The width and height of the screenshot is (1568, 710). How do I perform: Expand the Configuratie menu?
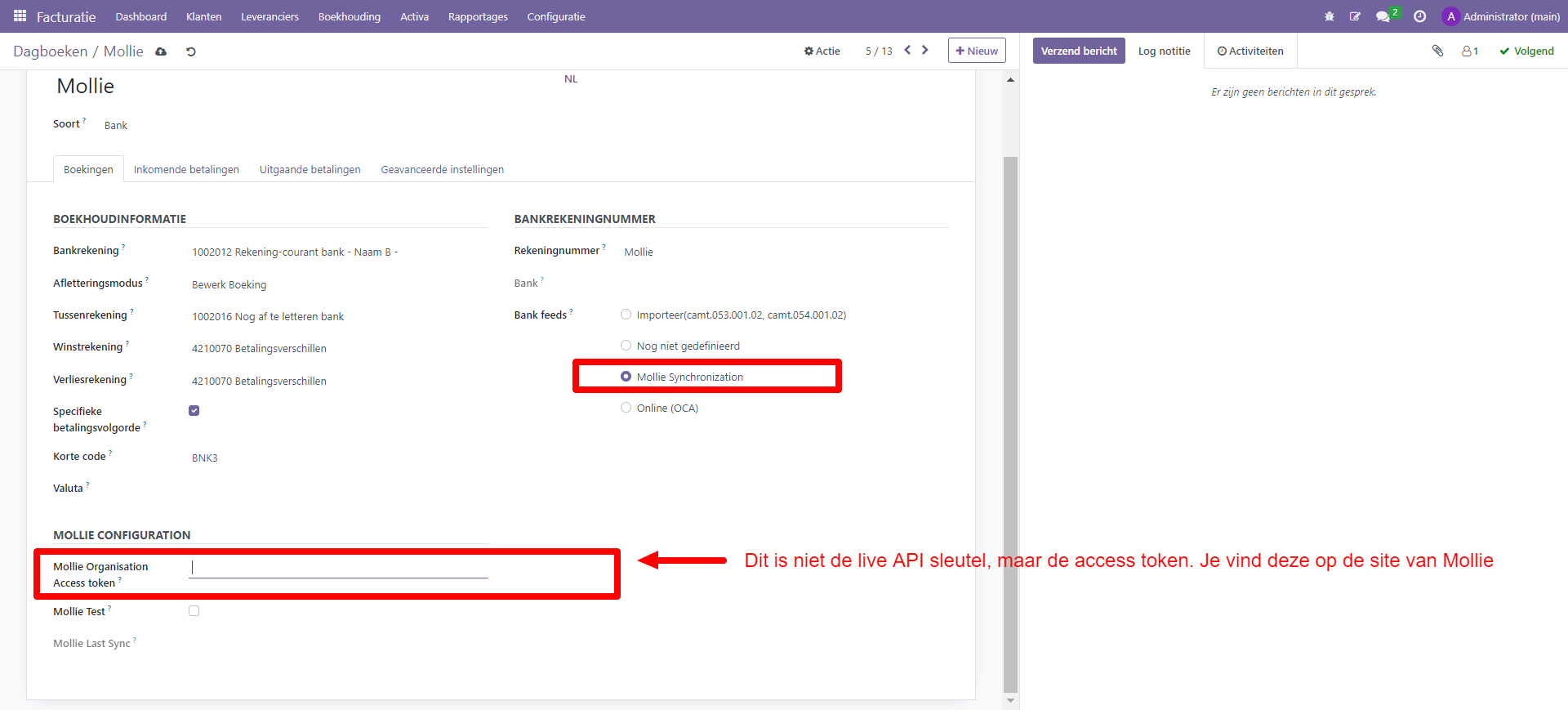555,16
